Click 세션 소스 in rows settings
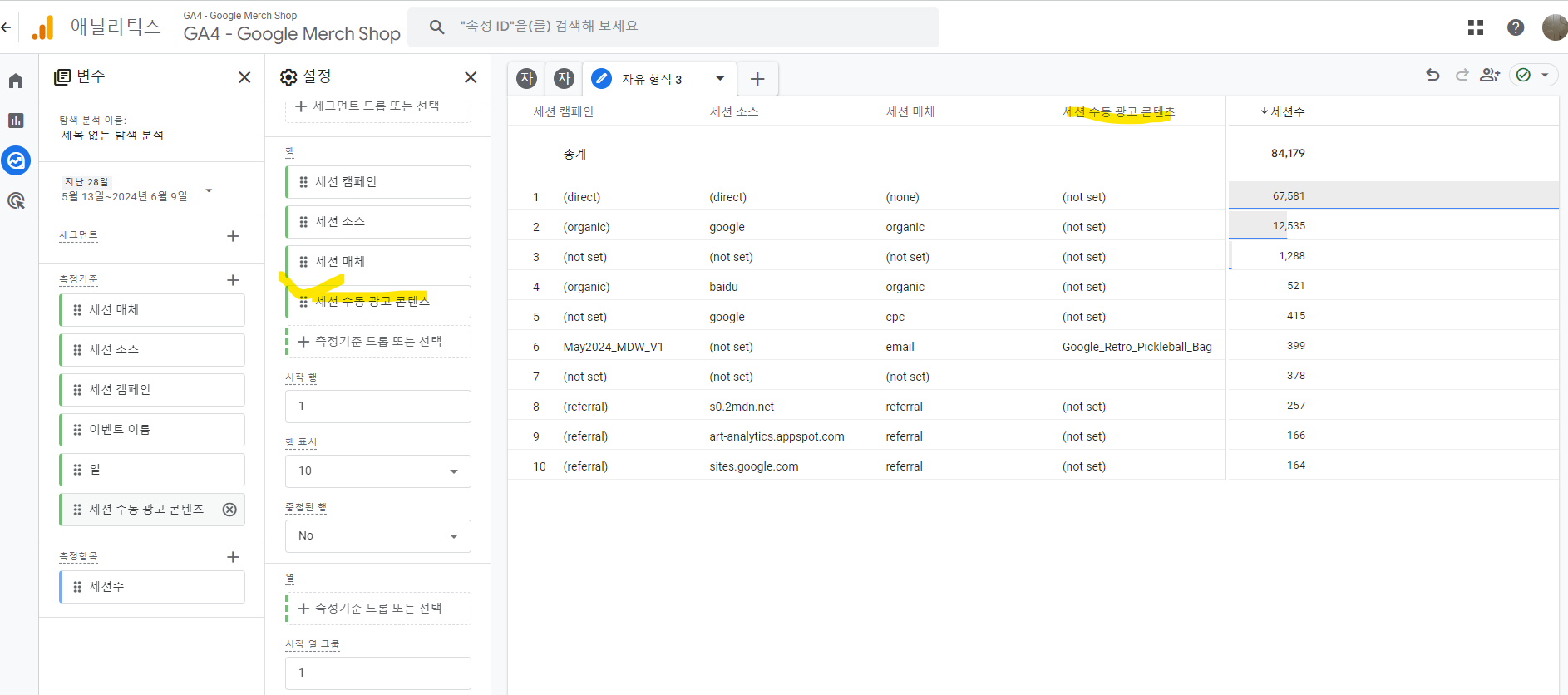 [x=378, y=222]
